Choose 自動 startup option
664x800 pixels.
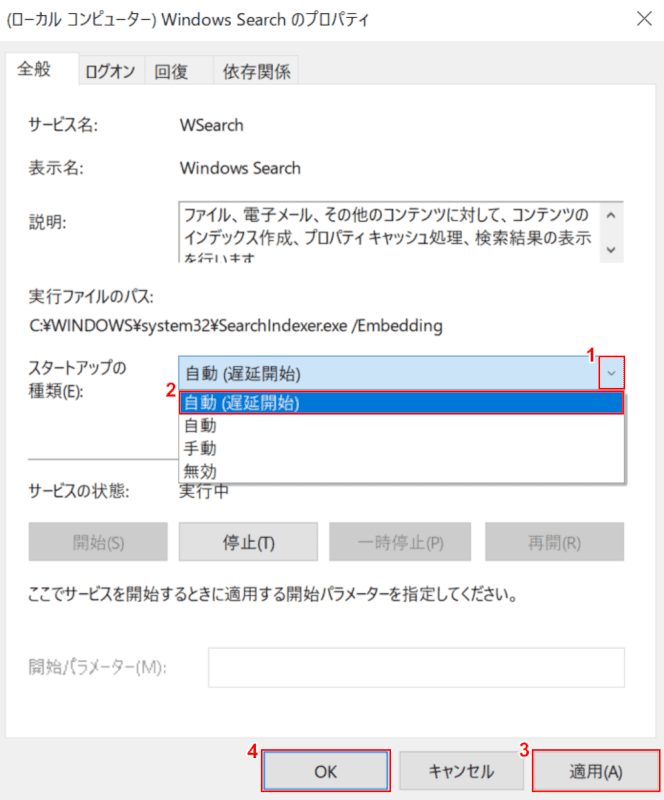click(401, 425)
